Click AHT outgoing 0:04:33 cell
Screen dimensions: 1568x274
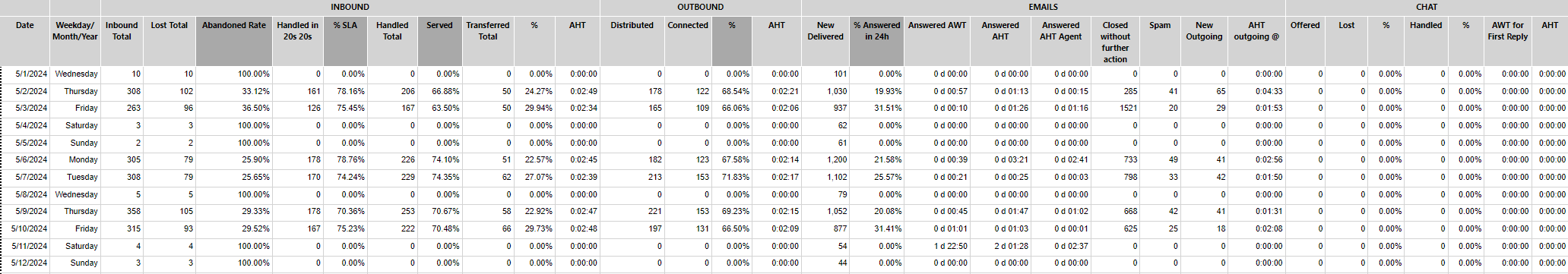point(1256,92)
